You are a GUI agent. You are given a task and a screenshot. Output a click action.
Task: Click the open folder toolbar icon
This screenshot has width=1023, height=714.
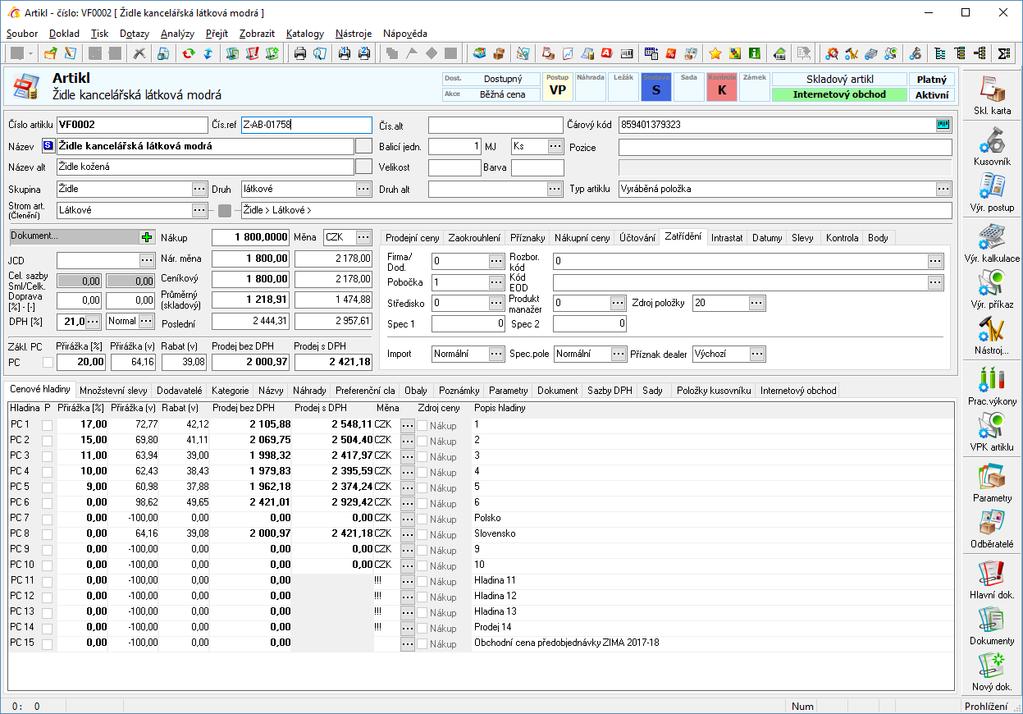point(50,54)
